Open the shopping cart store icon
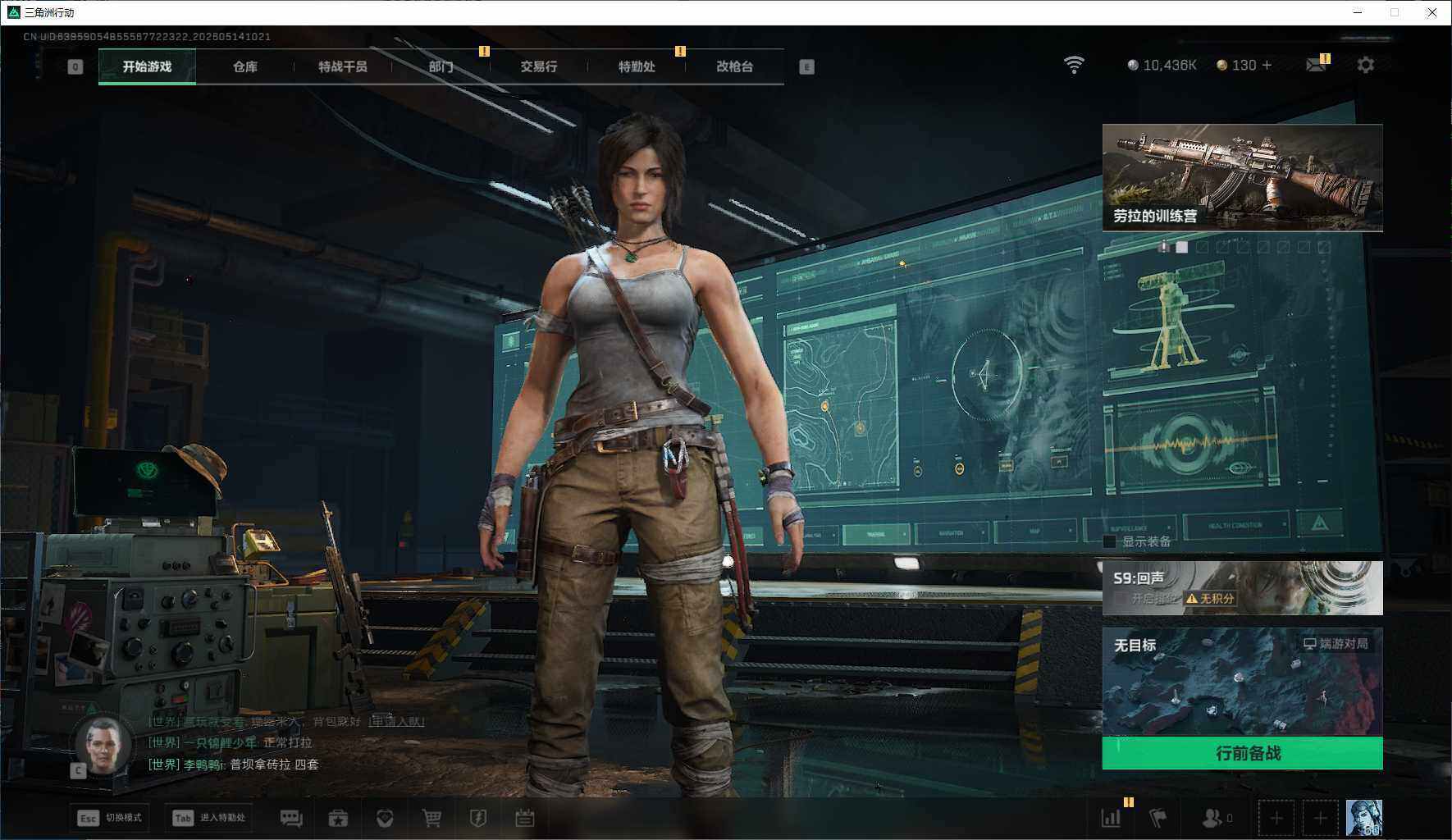Viewport: 1452px width, 840px height. pyautogui.click(x=431, y=818)
